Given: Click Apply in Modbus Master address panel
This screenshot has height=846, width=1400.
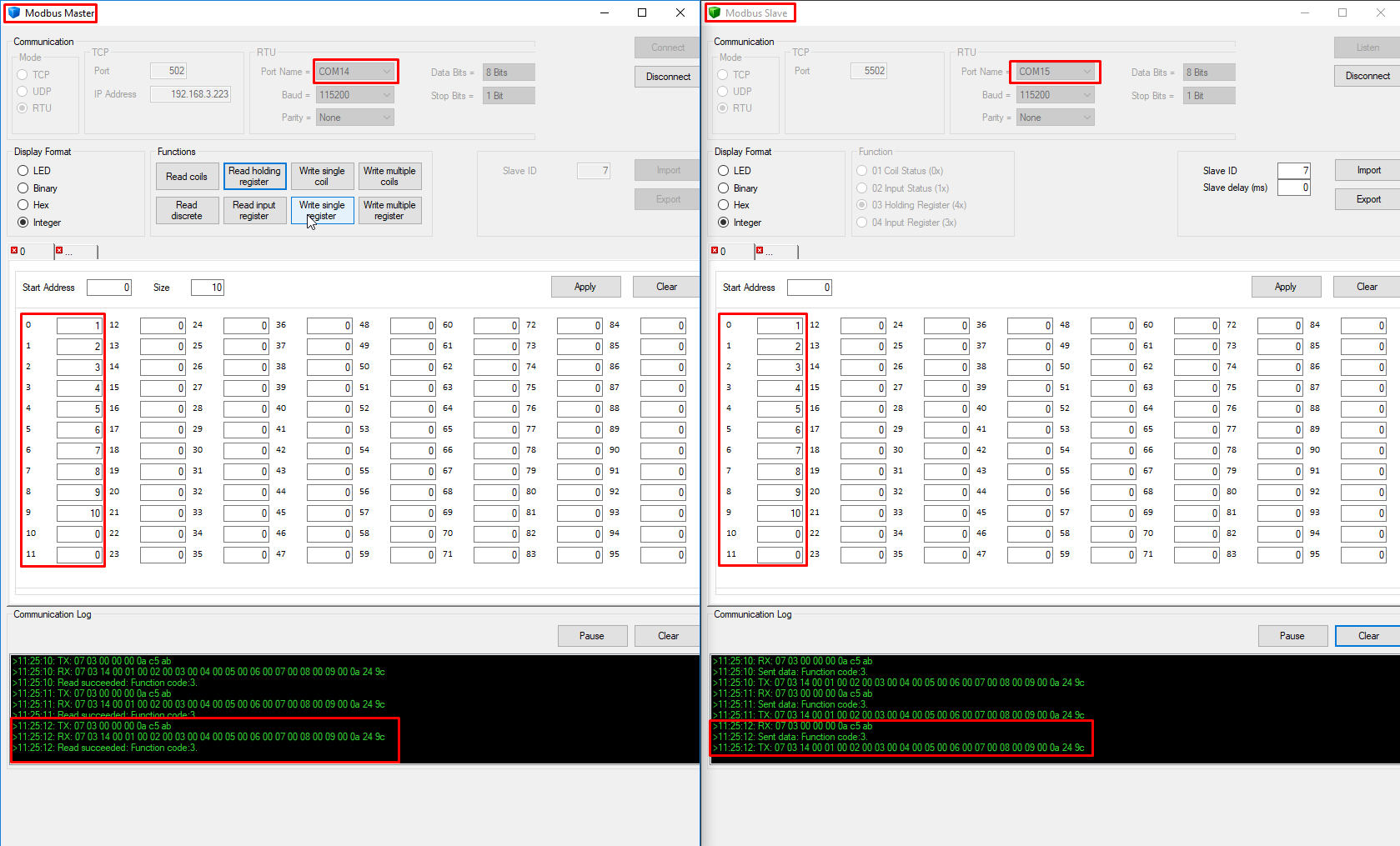Looking at the screenshot, I should click(585, 287).
